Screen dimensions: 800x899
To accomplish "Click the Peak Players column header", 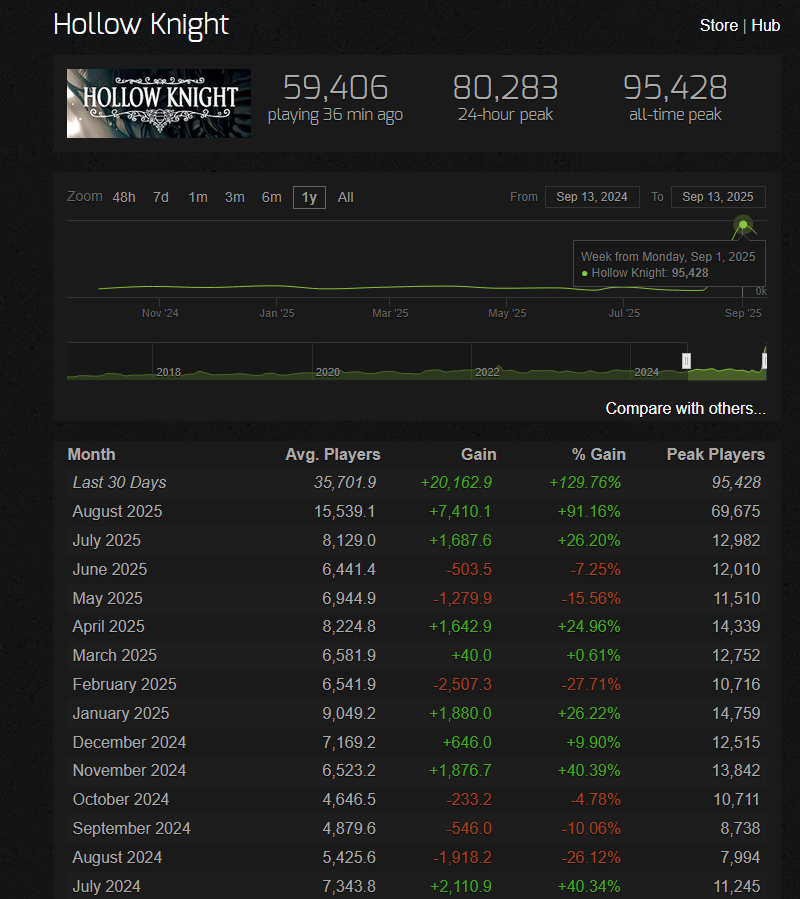I will 716,454.
